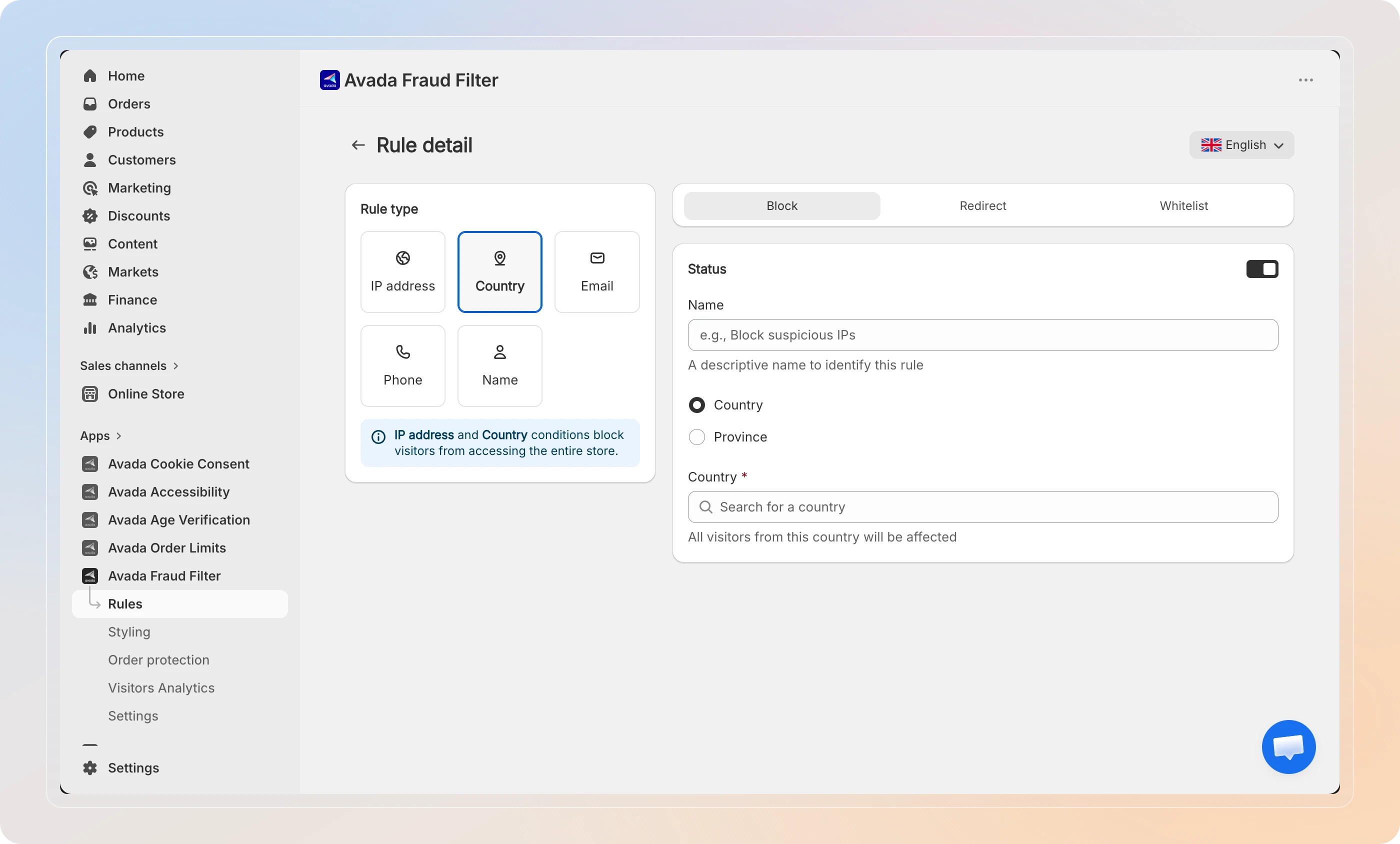Expand the Sales channels section

pos(129,366)
